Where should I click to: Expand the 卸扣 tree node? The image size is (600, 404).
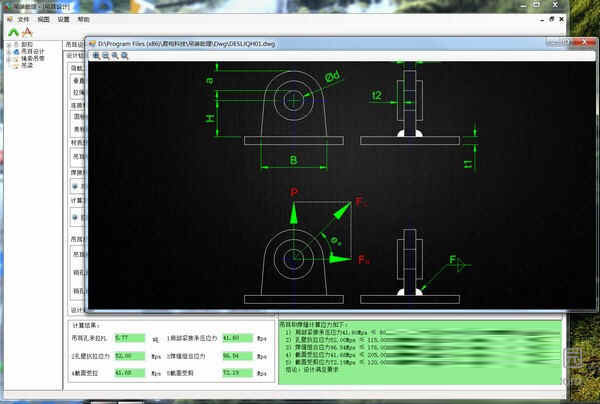pyautogui.click(x=8, y=45)
